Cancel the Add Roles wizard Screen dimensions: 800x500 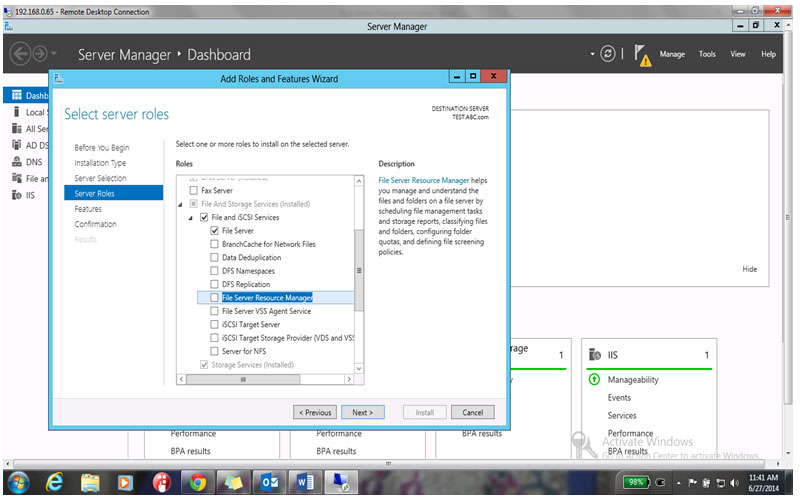point(472,412)
